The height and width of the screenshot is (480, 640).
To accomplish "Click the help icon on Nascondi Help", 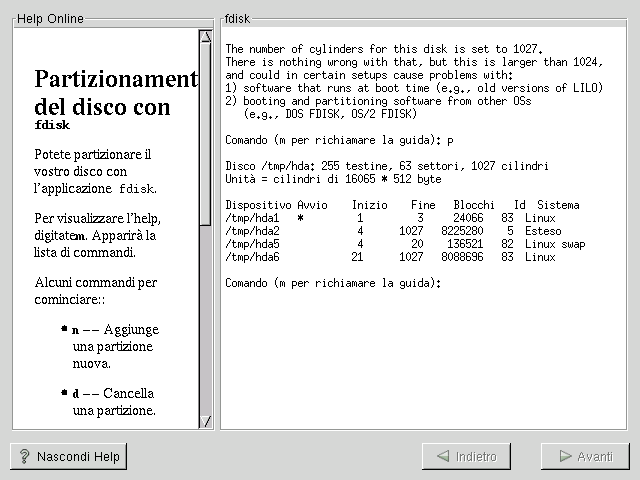I will click(24, 457).
